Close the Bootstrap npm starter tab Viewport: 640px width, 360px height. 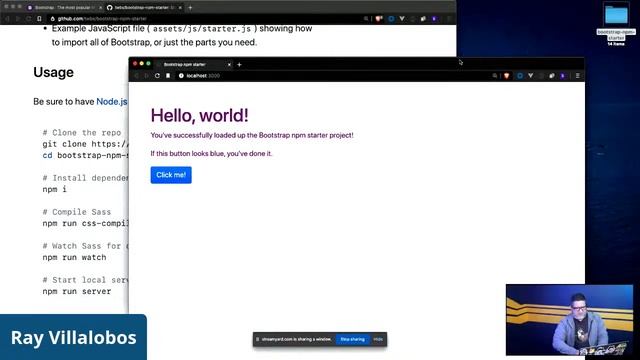229,64
